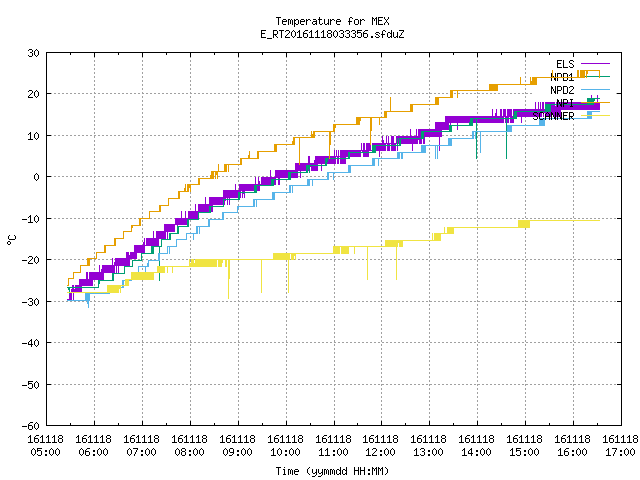The width and height of the screenshot is (640, 480).
Task: Click the ELS legend label
Action: [565, 64]
